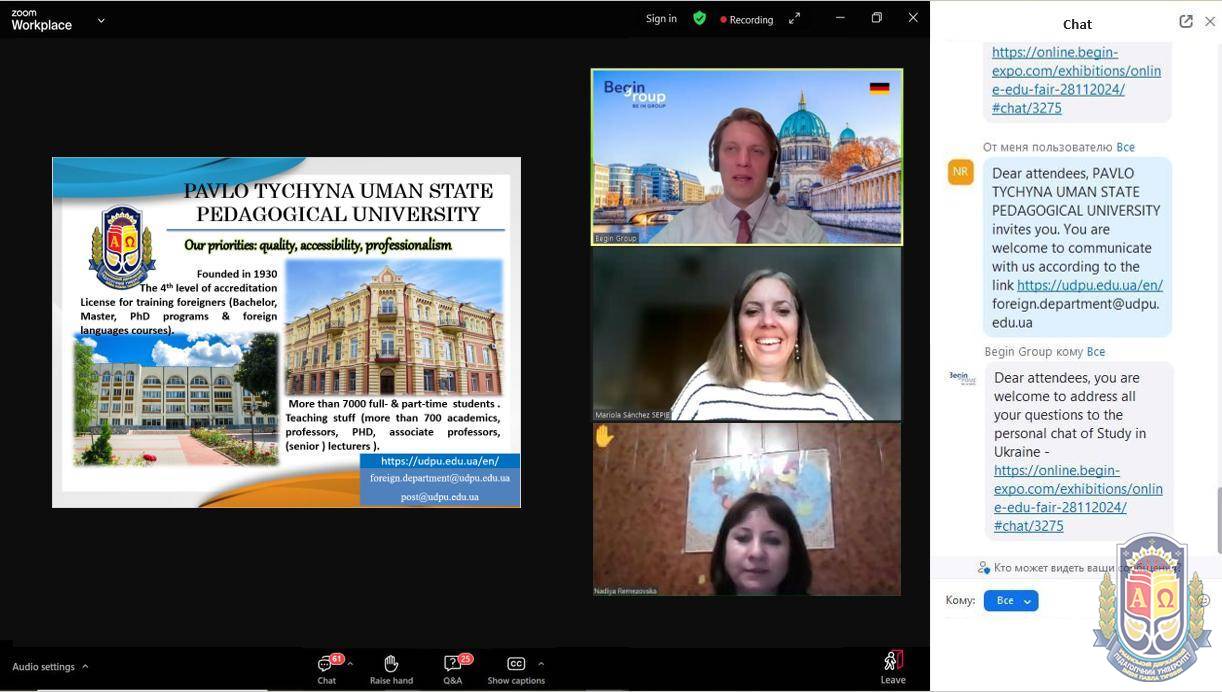Click the https://udpu.edu.ua/en/ link on slide
This screenshot has height=692, width=1222.
click(x=440, y=461)
